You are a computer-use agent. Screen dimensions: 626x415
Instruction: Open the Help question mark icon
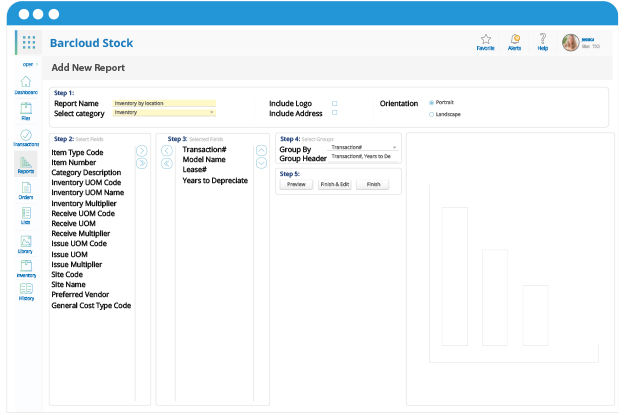point(543,39)
